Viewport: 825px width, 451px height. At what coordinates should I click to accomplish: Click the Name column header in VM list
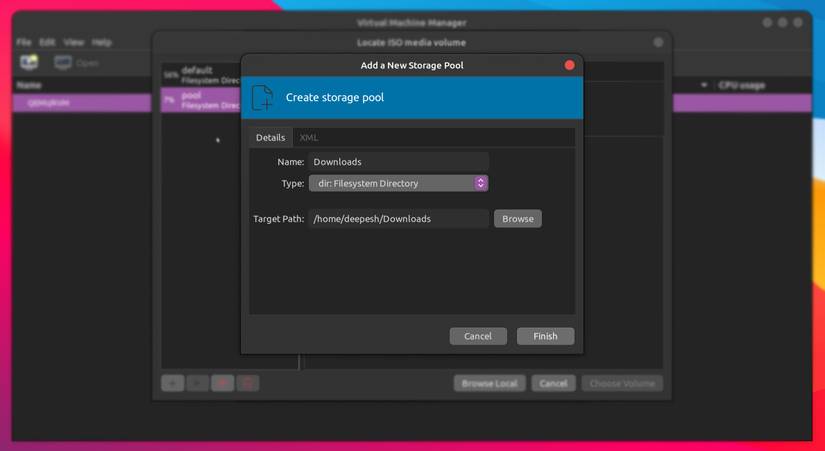(x=29, y=85)
